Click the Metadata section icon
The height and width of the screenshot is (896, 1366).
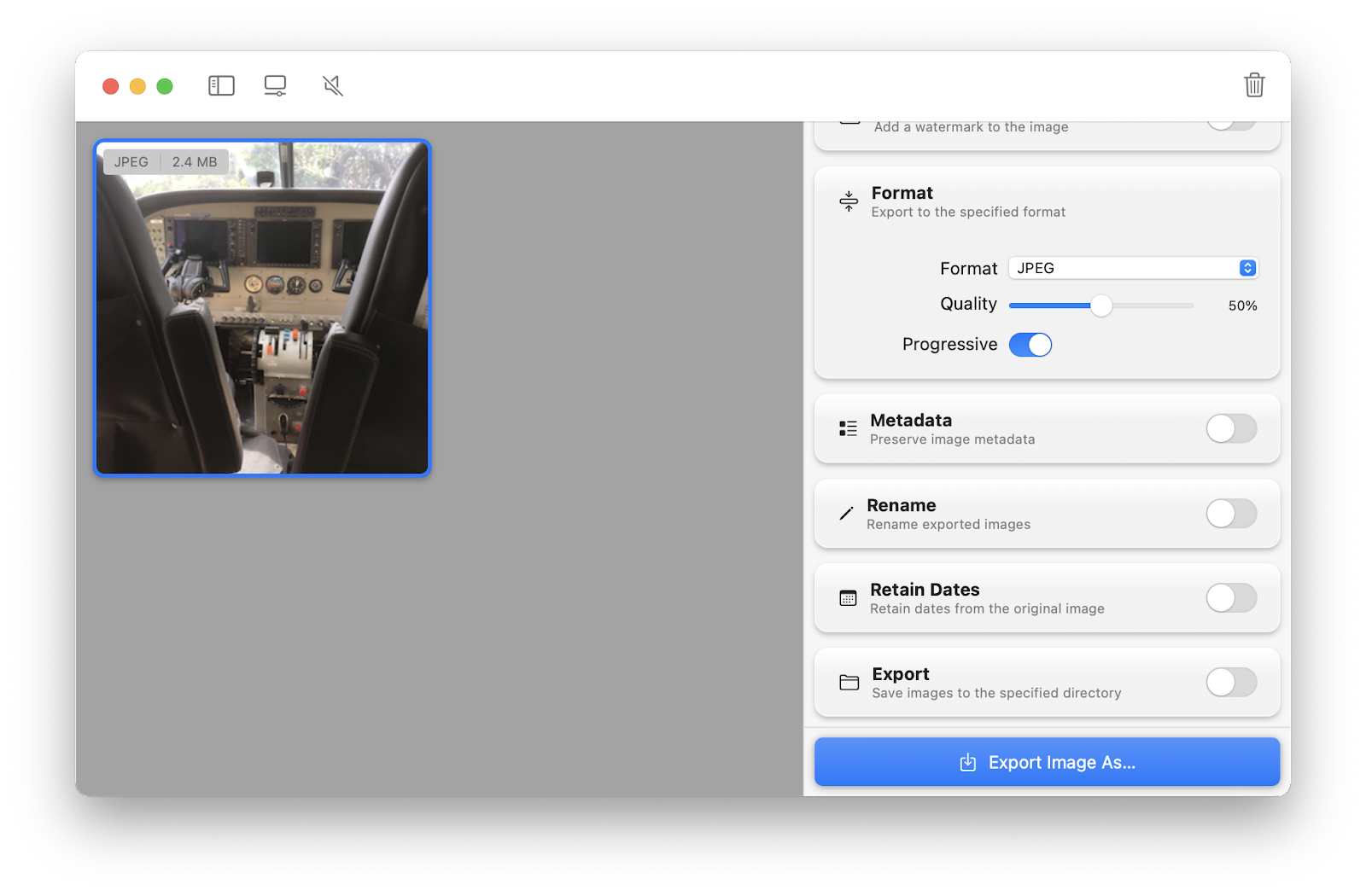846,428
